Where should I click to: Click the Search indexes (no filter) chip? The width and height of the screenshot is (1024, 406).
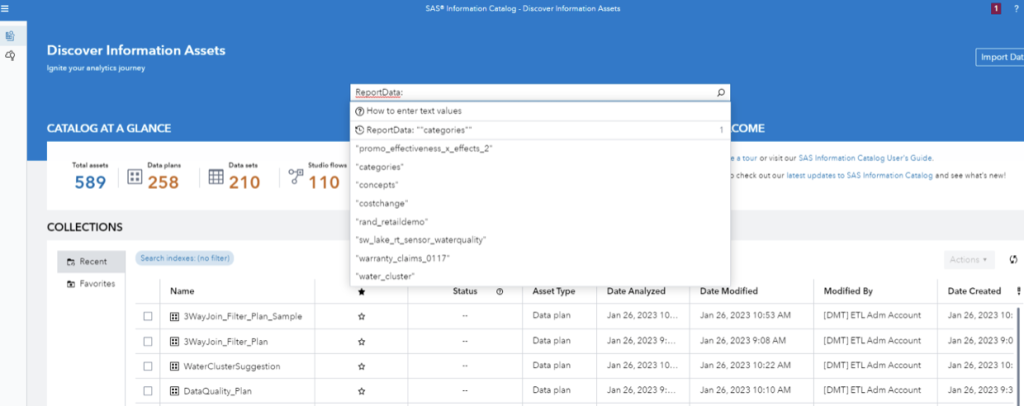pyautogui.click(x=185, y=258)
